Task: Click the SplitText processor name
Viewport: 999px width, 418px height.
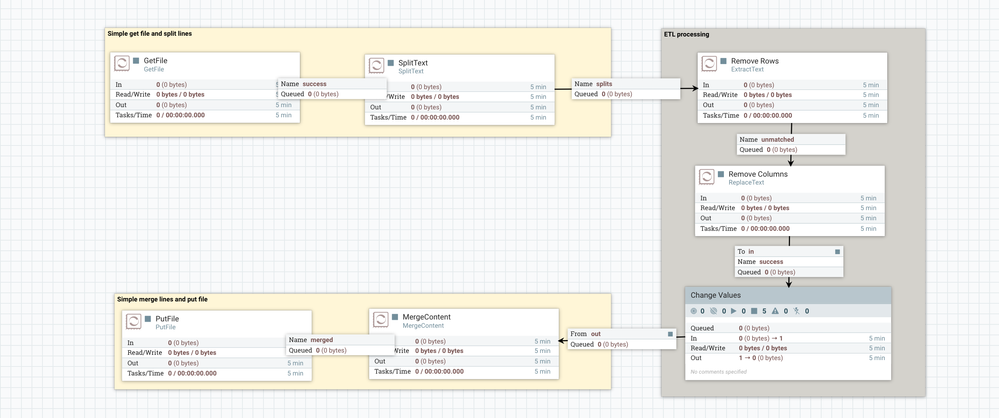Action: [413, 62]
